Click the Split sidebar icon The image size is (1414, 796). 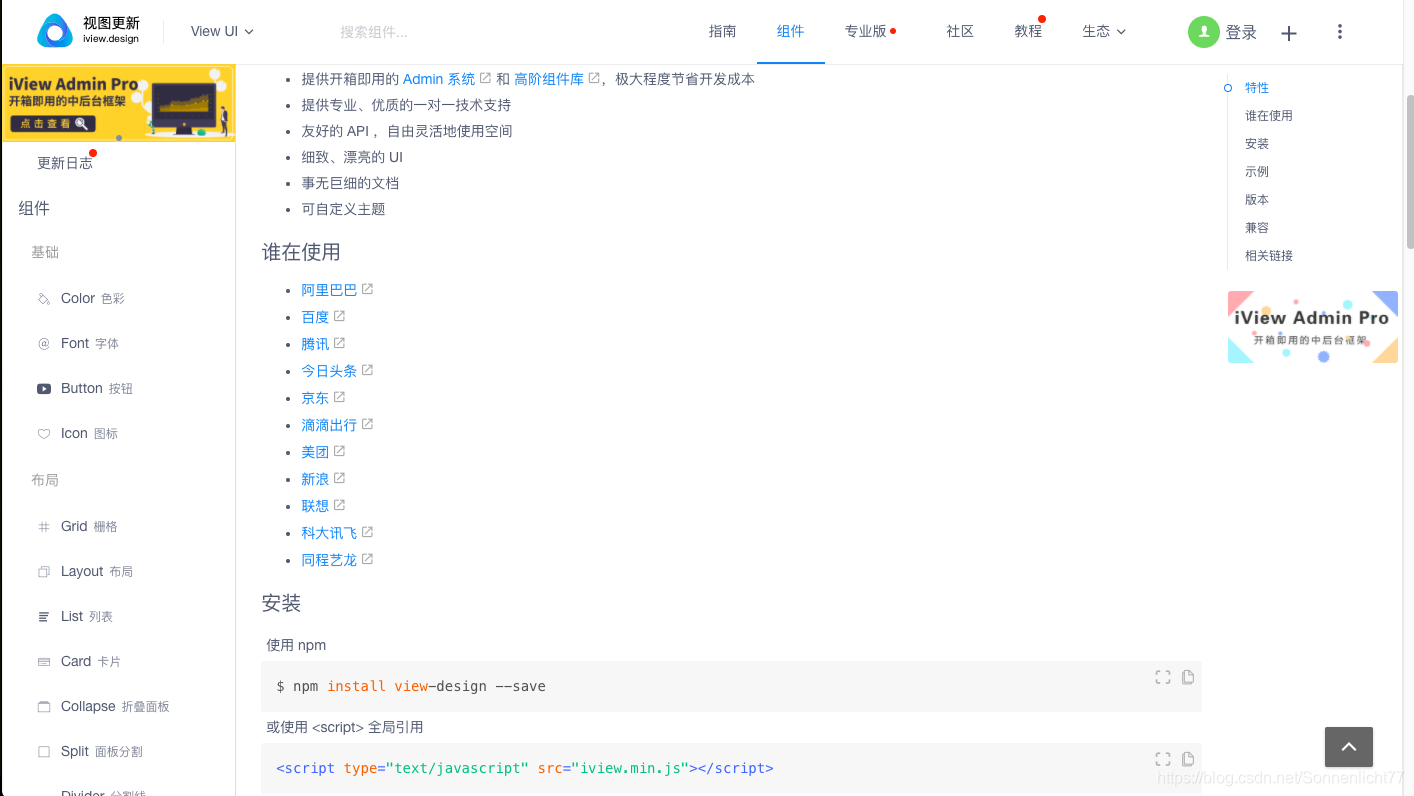pos(44,751)
